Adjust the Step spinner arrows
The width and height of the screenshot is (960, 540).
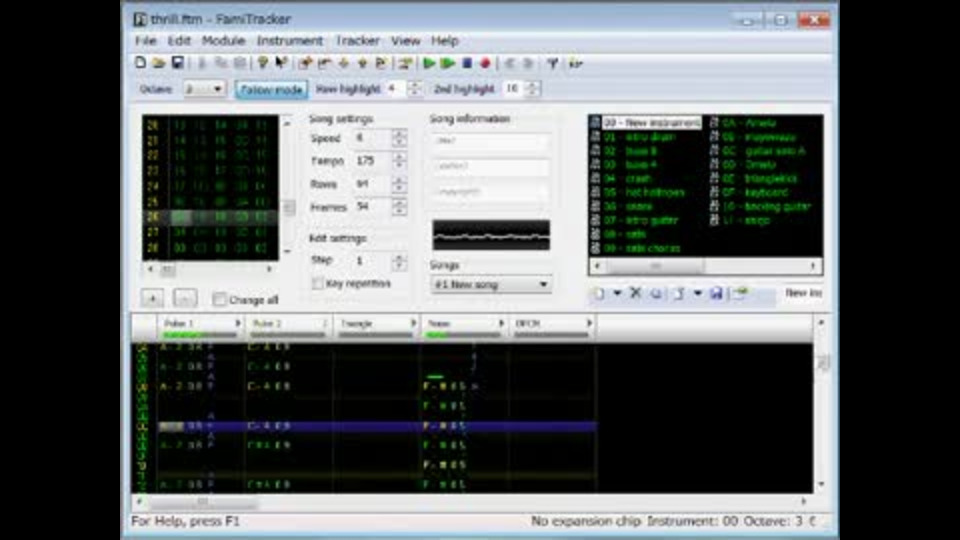[399, 261]
